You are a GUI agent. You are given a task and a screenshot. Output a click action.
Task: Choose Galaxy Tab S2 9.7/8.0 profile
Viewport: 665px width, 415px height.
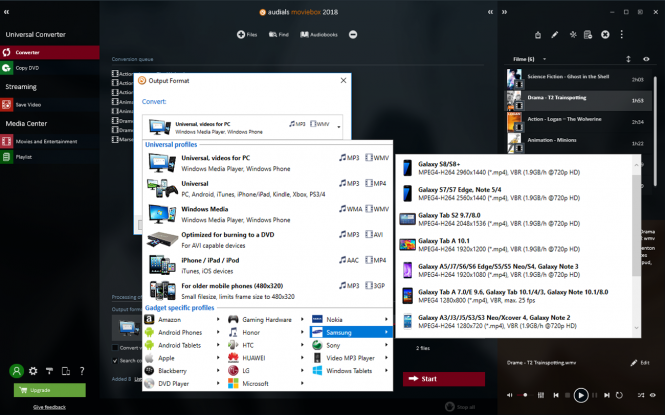click(x=514, y=219)
